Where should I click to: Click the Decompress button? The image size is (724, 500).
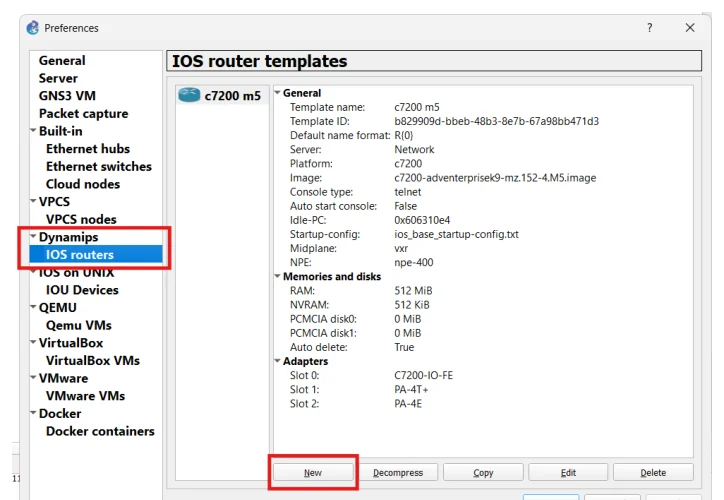[x=398, y=472]
